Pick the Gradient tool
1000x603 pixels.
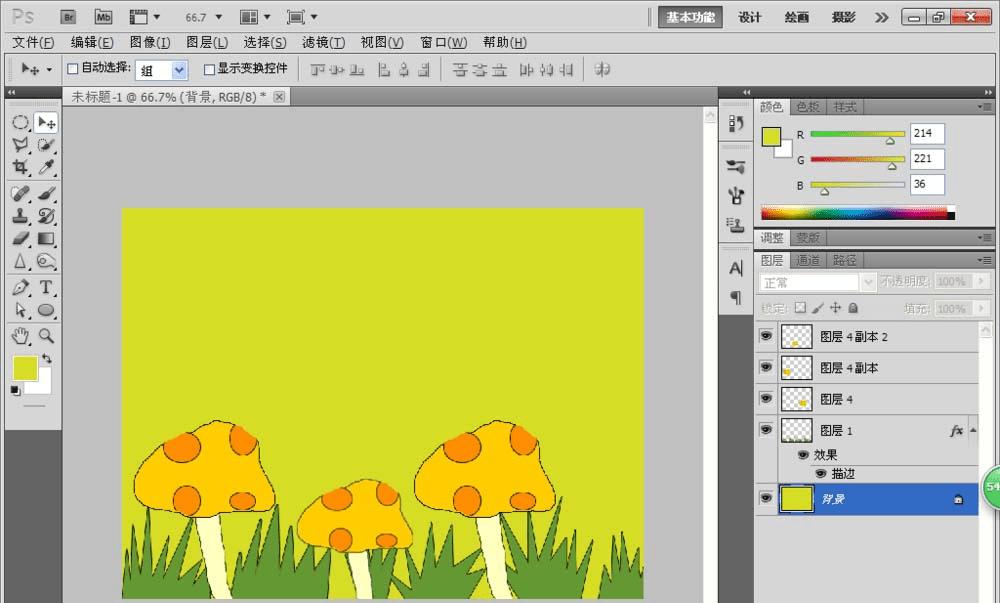[x=46, y=238]
